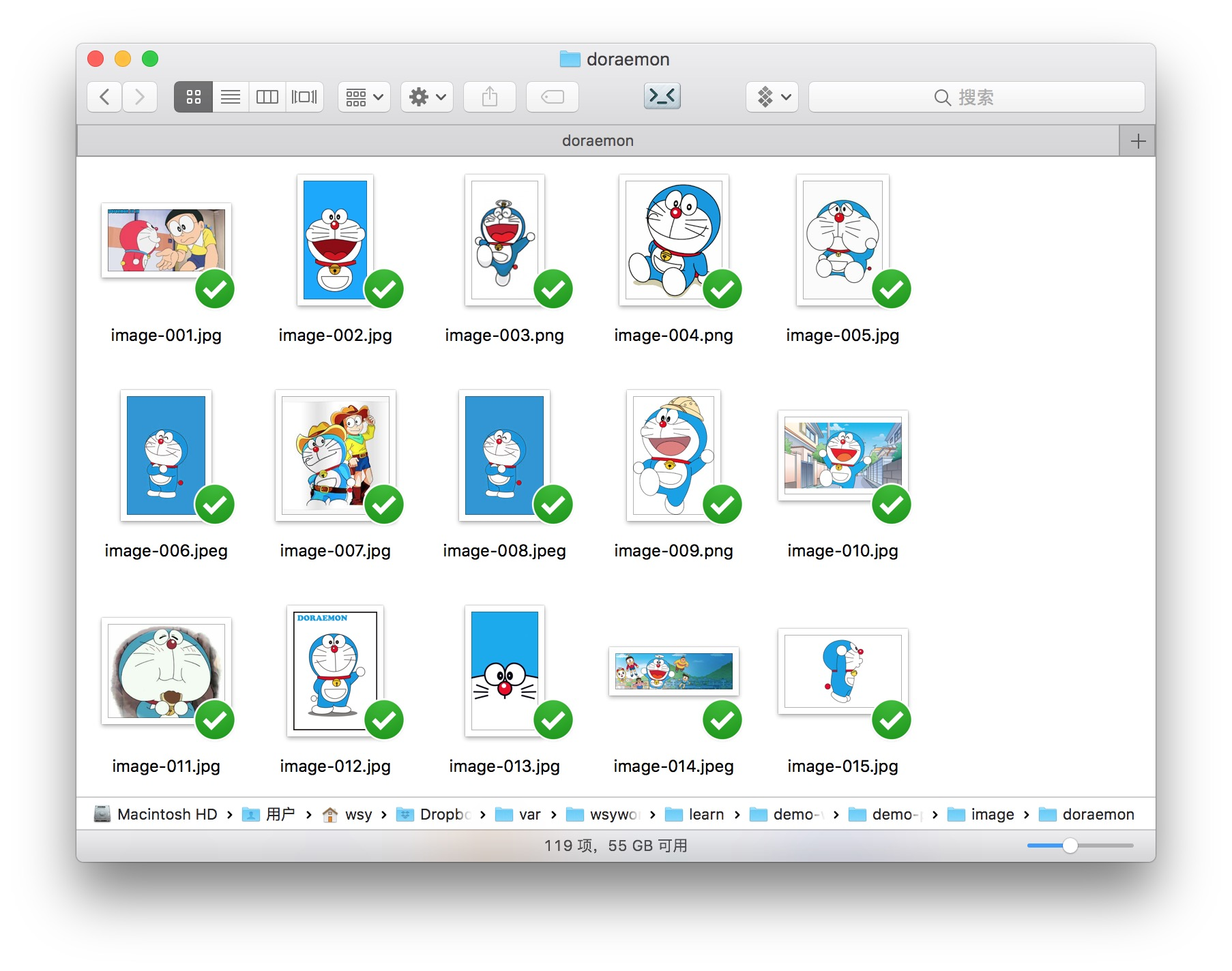The image size is (1232, 971).
Task: Click the image folder in path bar
Action: pos(981,814)
